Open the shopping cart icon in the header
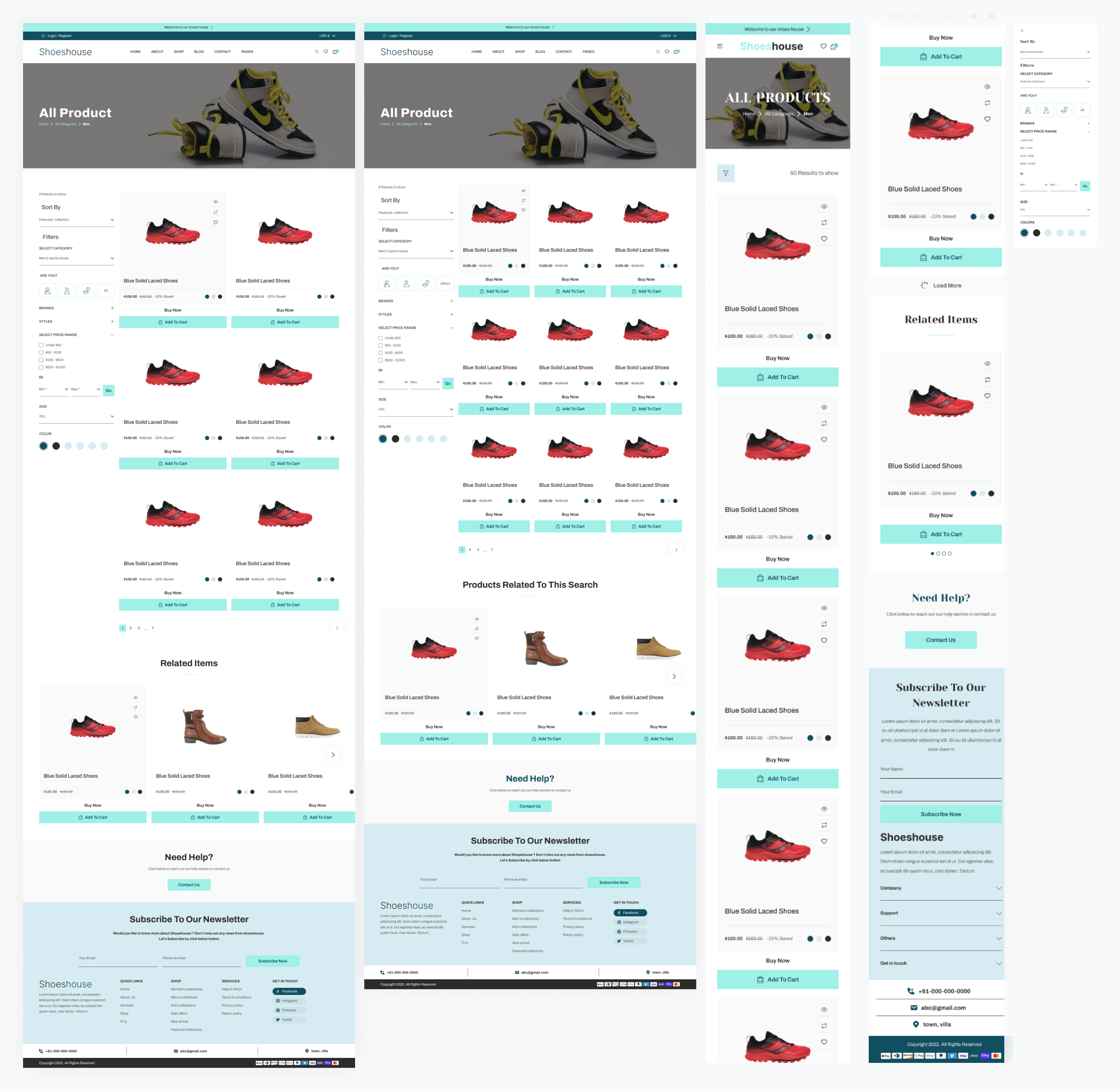 click(335, 52)
